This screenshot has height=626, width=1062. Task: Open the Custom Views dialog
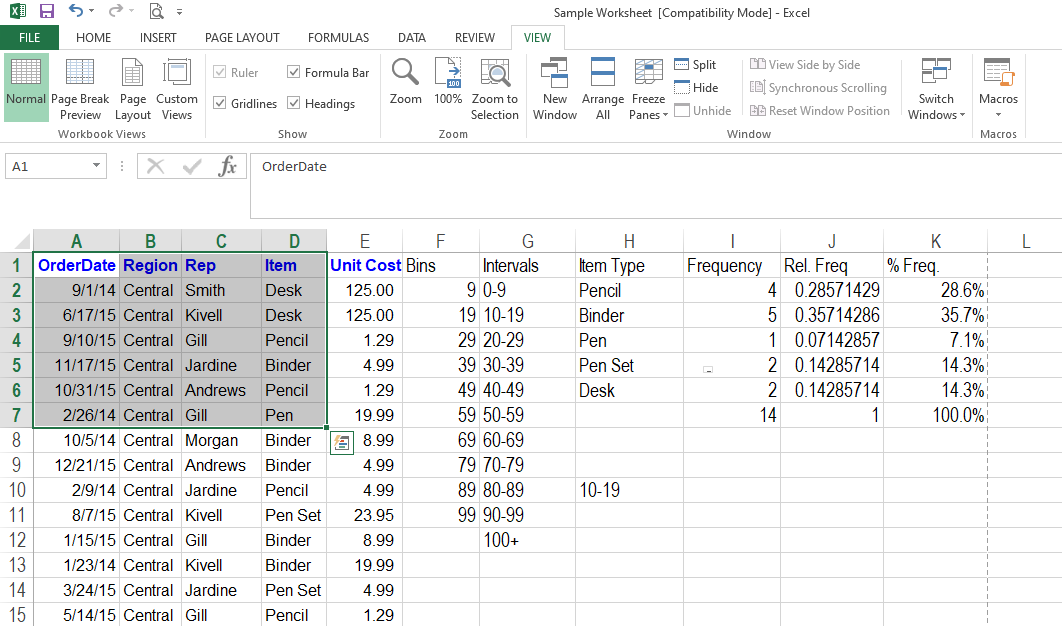[177, 88]
